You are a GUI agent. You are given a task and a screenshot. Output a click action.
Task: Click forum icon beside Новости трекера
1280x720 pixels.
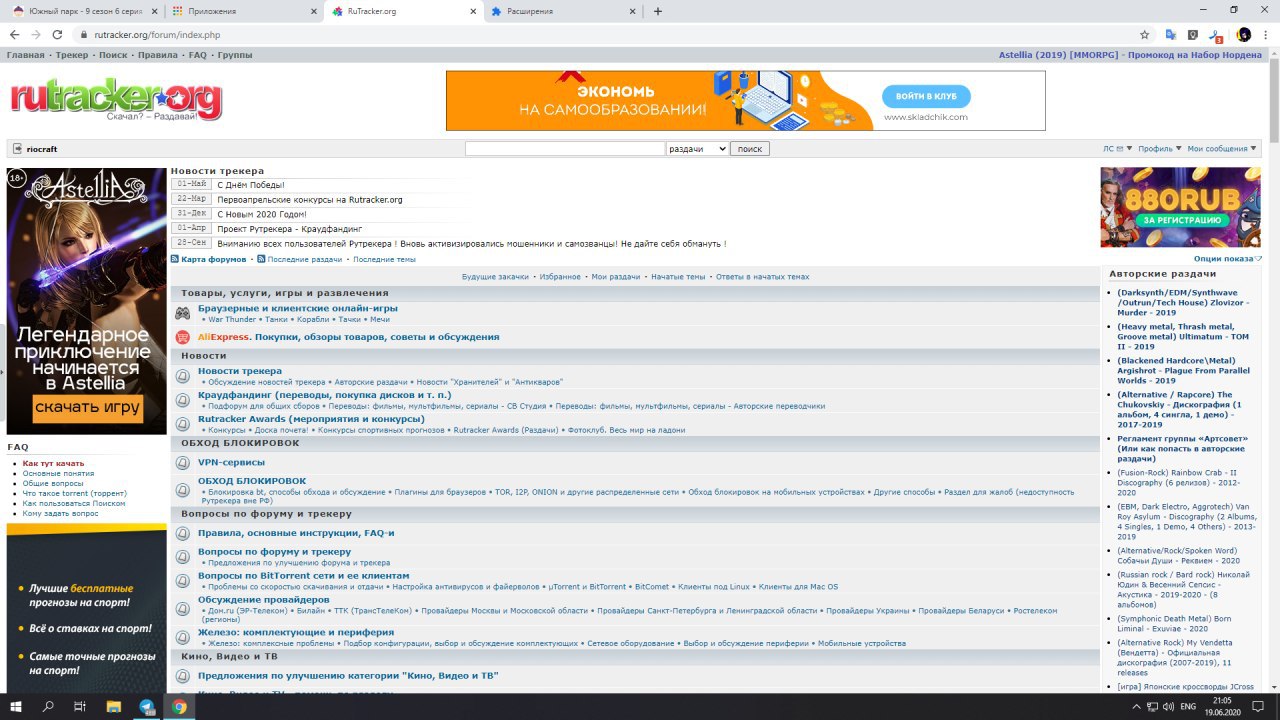click(183, 376)
